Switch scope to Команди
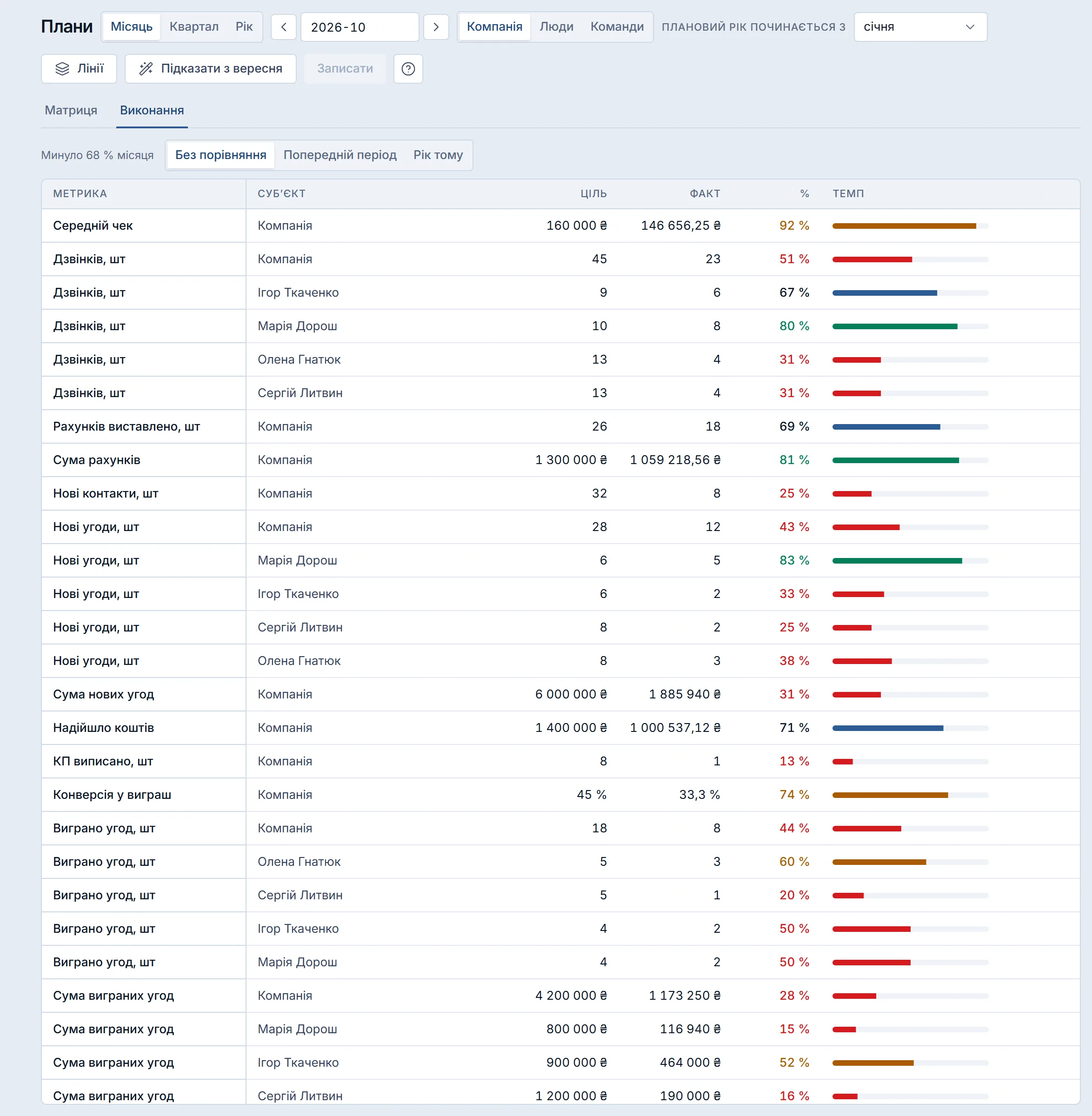Image resolution: width=1092 pixels, height=1116 pixels. pos(617,27)
